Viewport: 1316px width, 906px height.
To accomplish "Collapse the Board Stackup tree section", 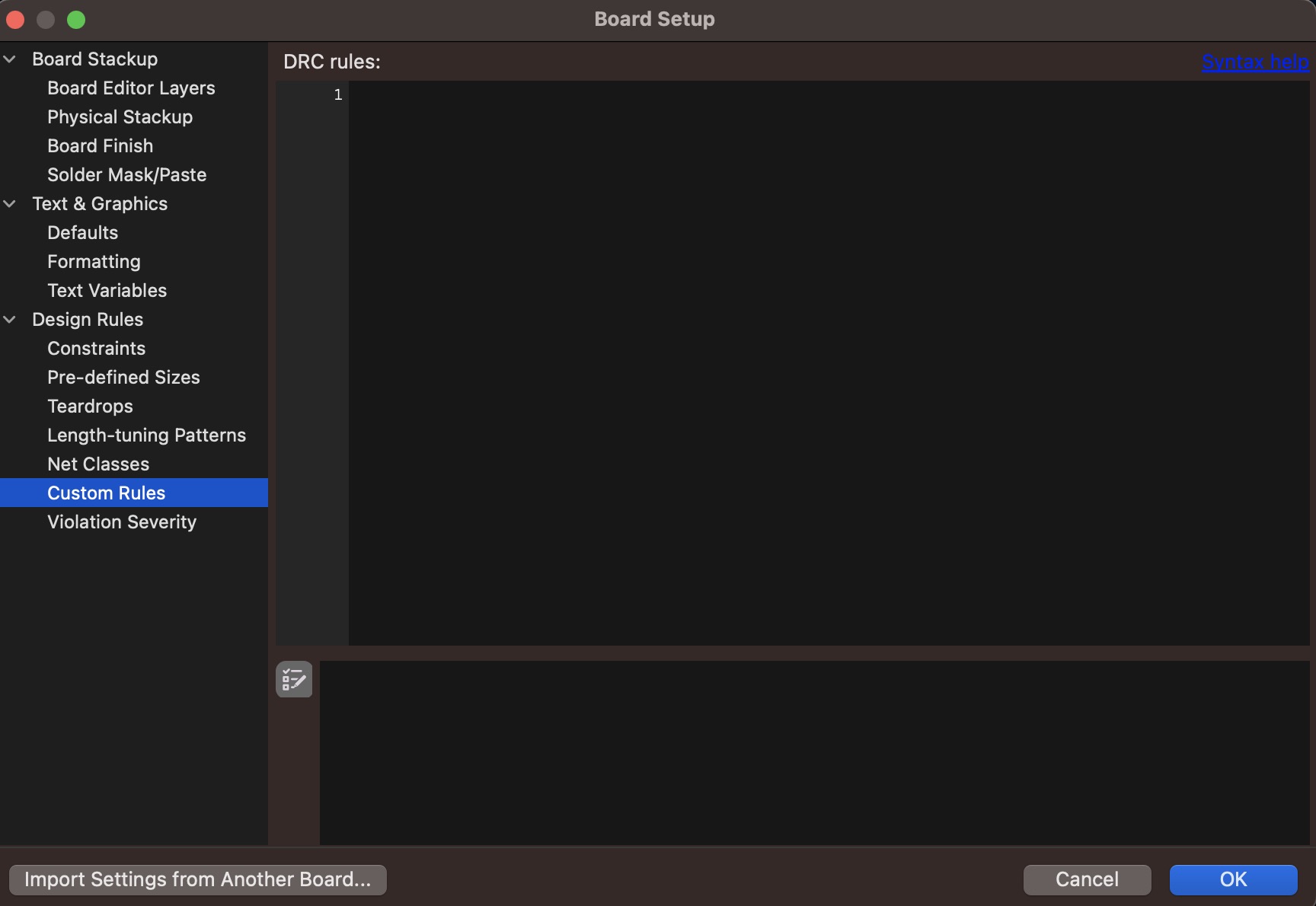I will [10, 59].
